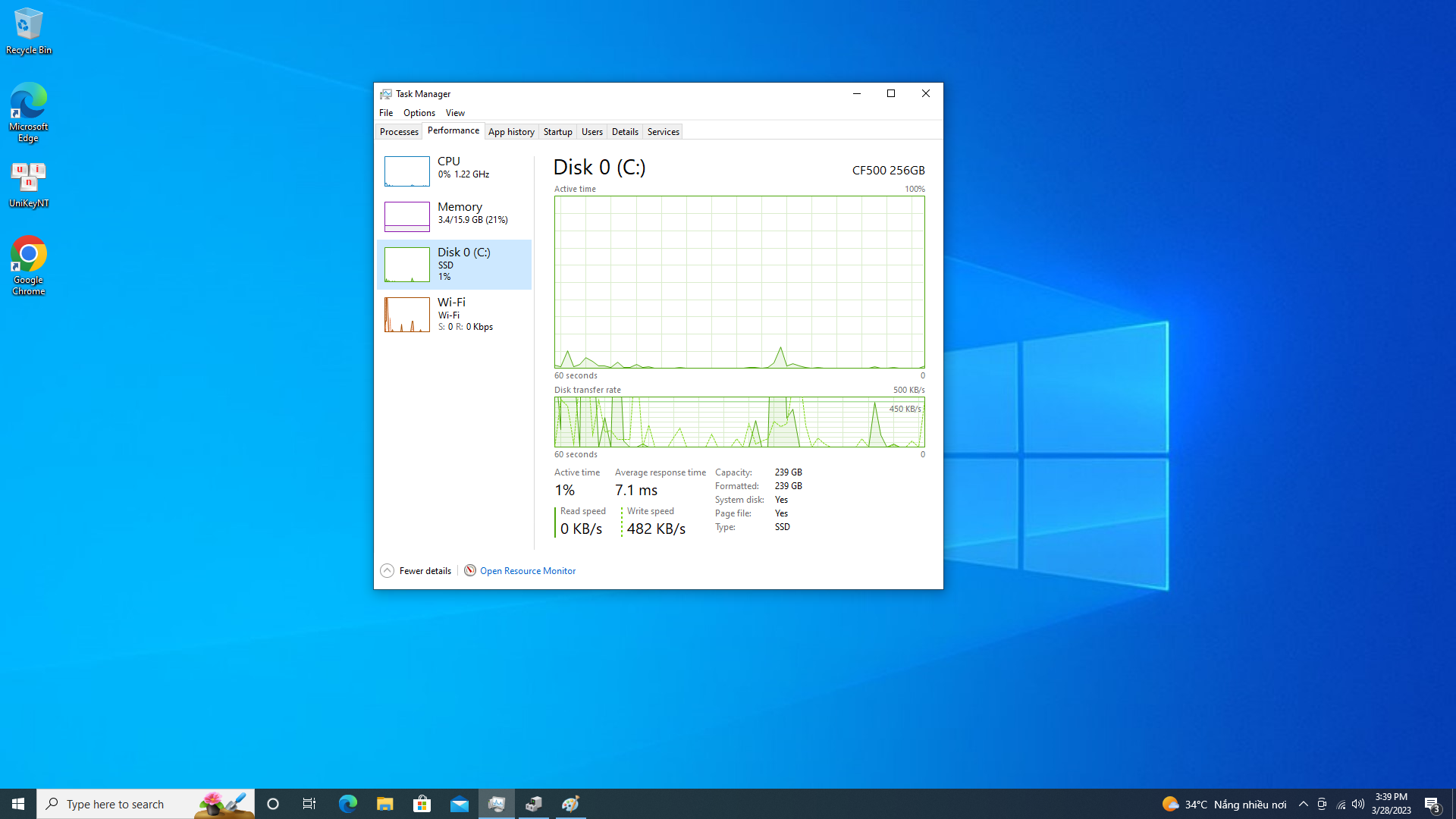Collapse to Fewer details view
The image size is (1456, 819).
[415, 570]
